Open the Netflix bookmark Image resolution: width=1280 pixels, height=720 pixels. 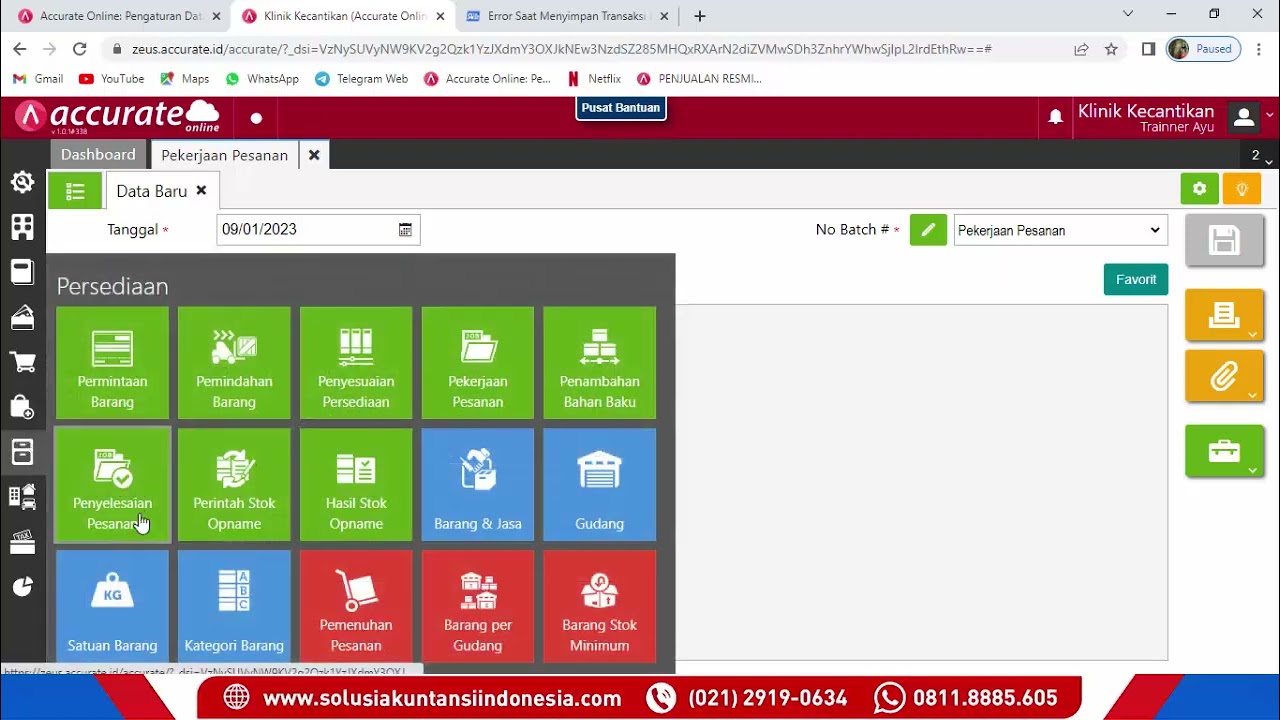tap(594, 79)
